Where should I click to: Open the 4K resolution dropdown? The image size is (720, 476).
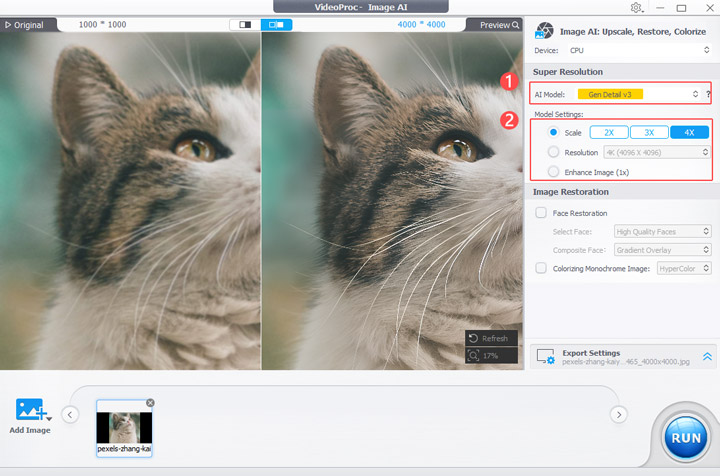[x=657, y=152]
